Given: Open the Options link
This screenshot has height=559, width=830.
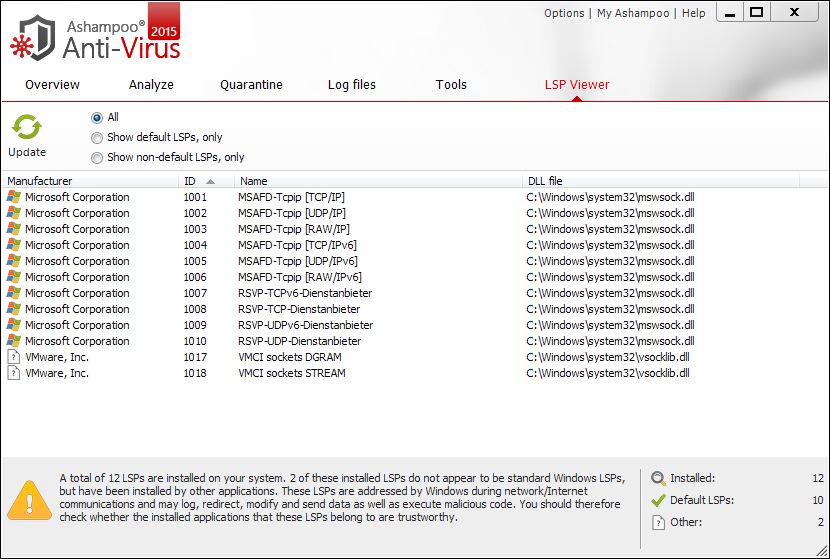Looking at the screenshot, I should (564, 13).
